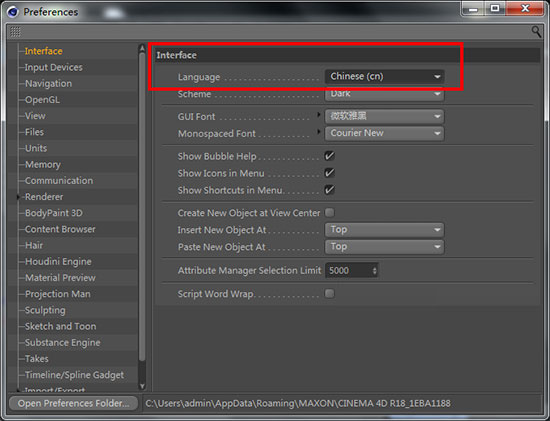Screen dimensions: 550x421
Task: Open the Scheme dropdown
Action: 384,94
